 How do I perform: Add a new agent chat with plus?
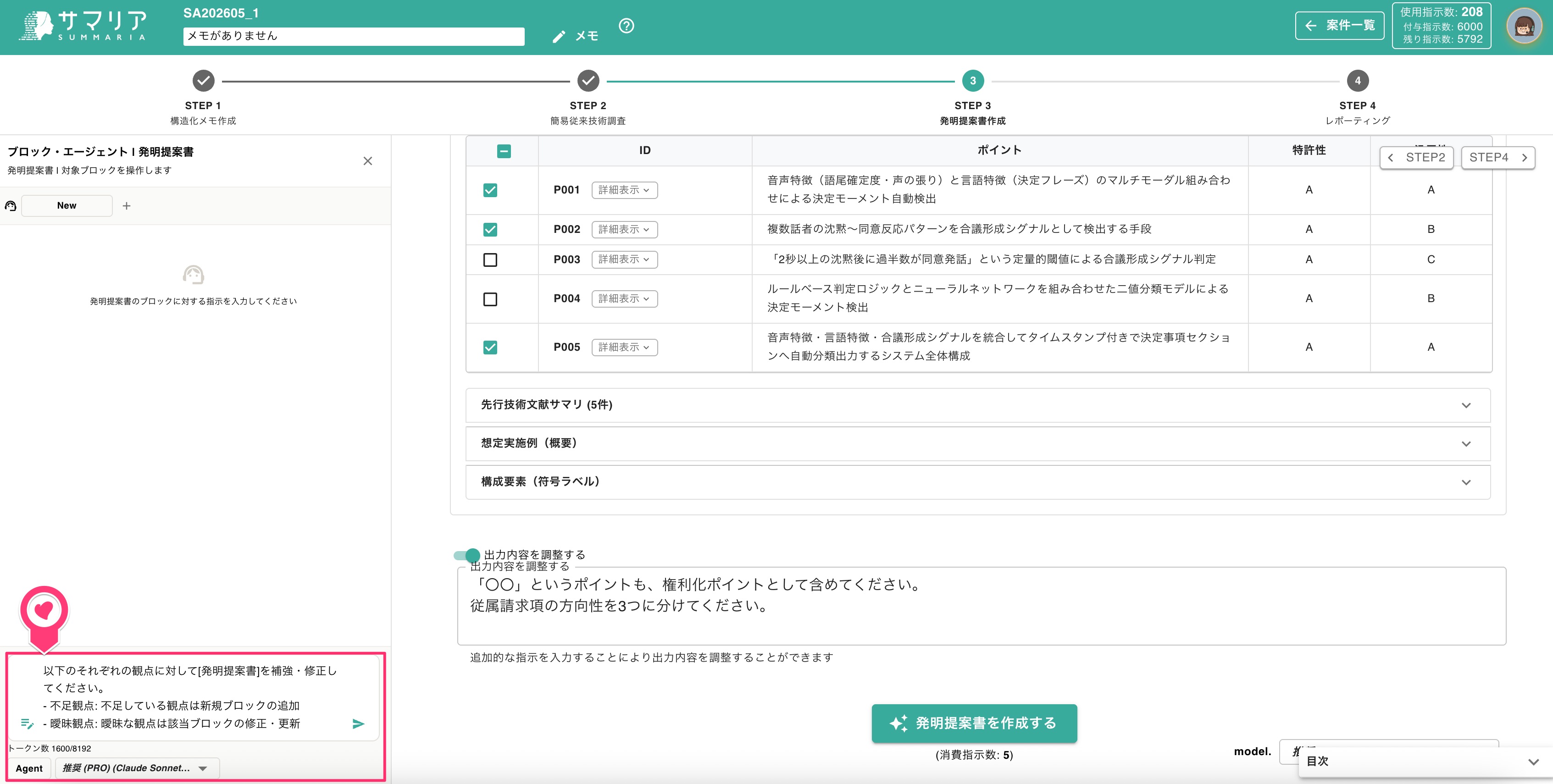[127, 206]
